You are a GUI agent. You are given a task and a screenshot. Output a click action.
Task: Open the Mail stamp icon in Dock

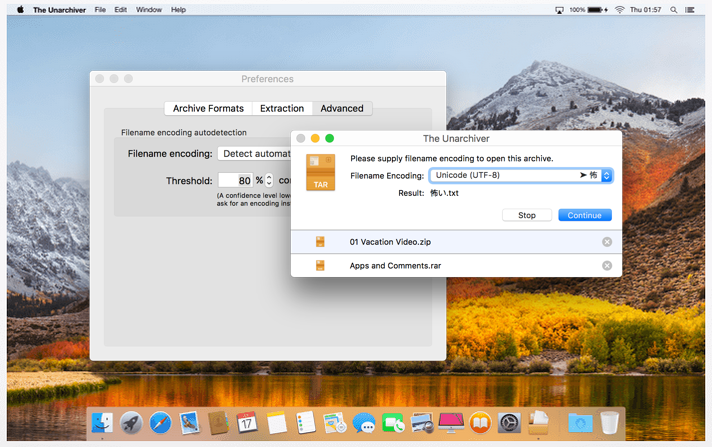tap(189, 423)
